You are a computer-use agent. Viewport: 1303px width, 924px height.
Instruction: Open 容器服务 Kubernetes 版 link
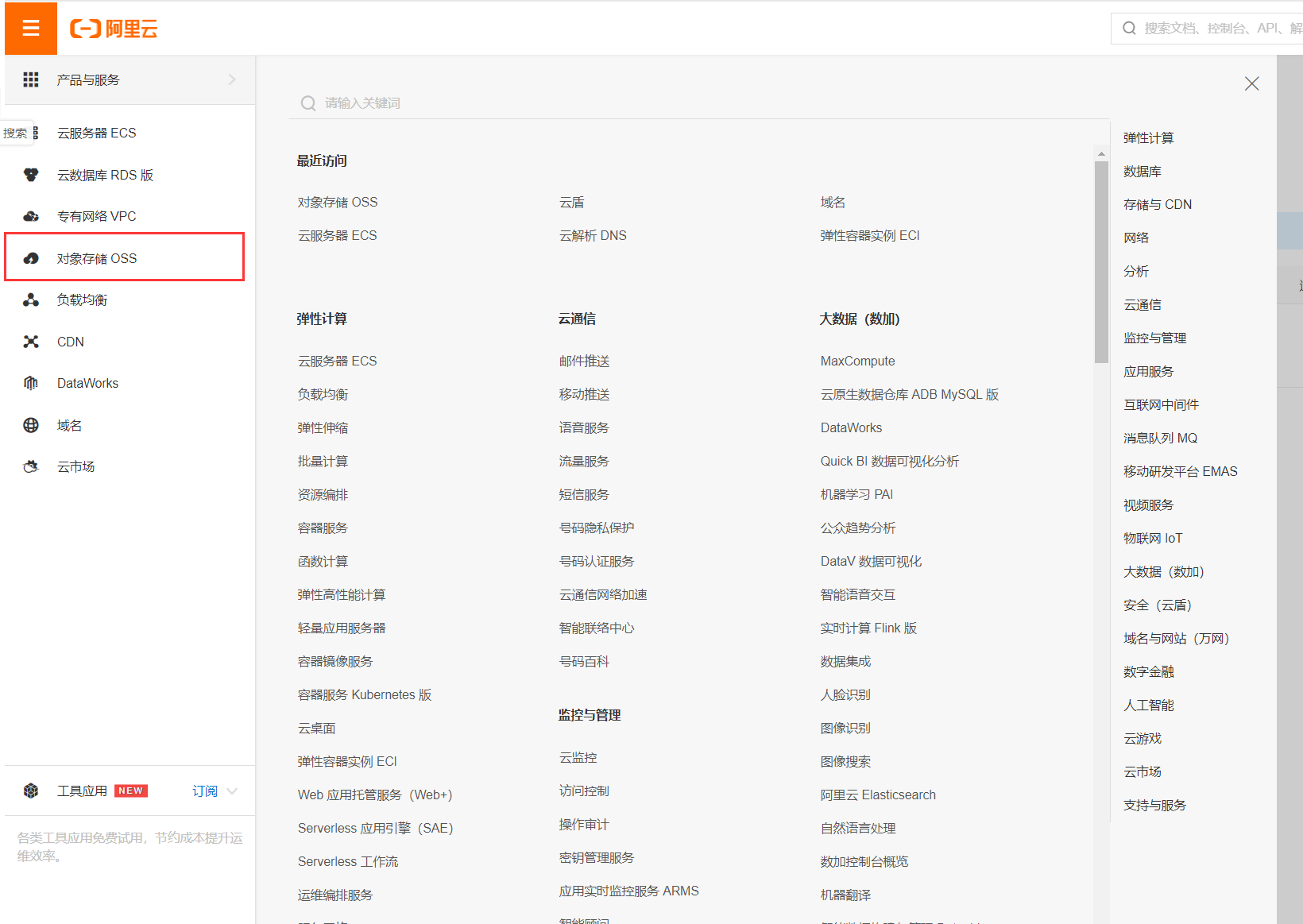[364, 694]
